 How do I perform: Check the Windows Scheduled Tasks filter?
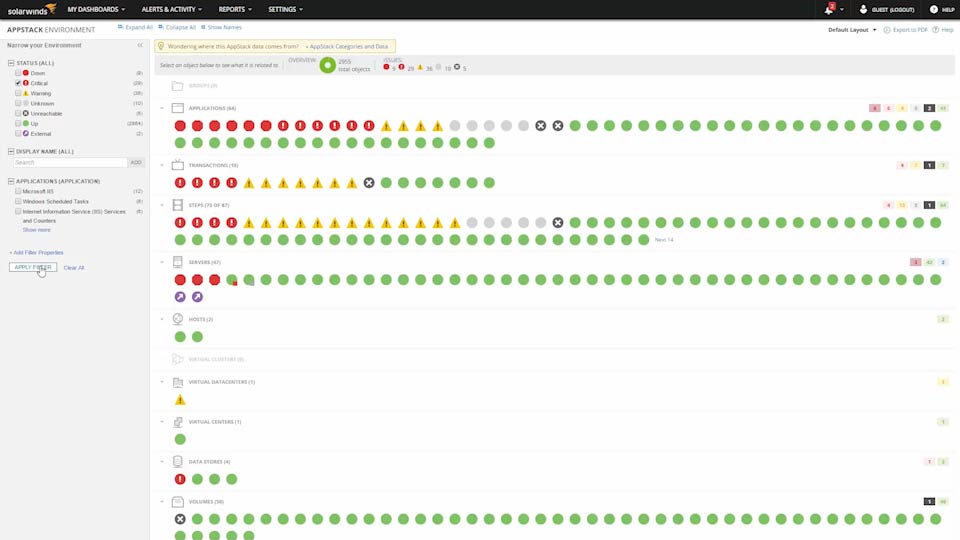click(18, 201)
